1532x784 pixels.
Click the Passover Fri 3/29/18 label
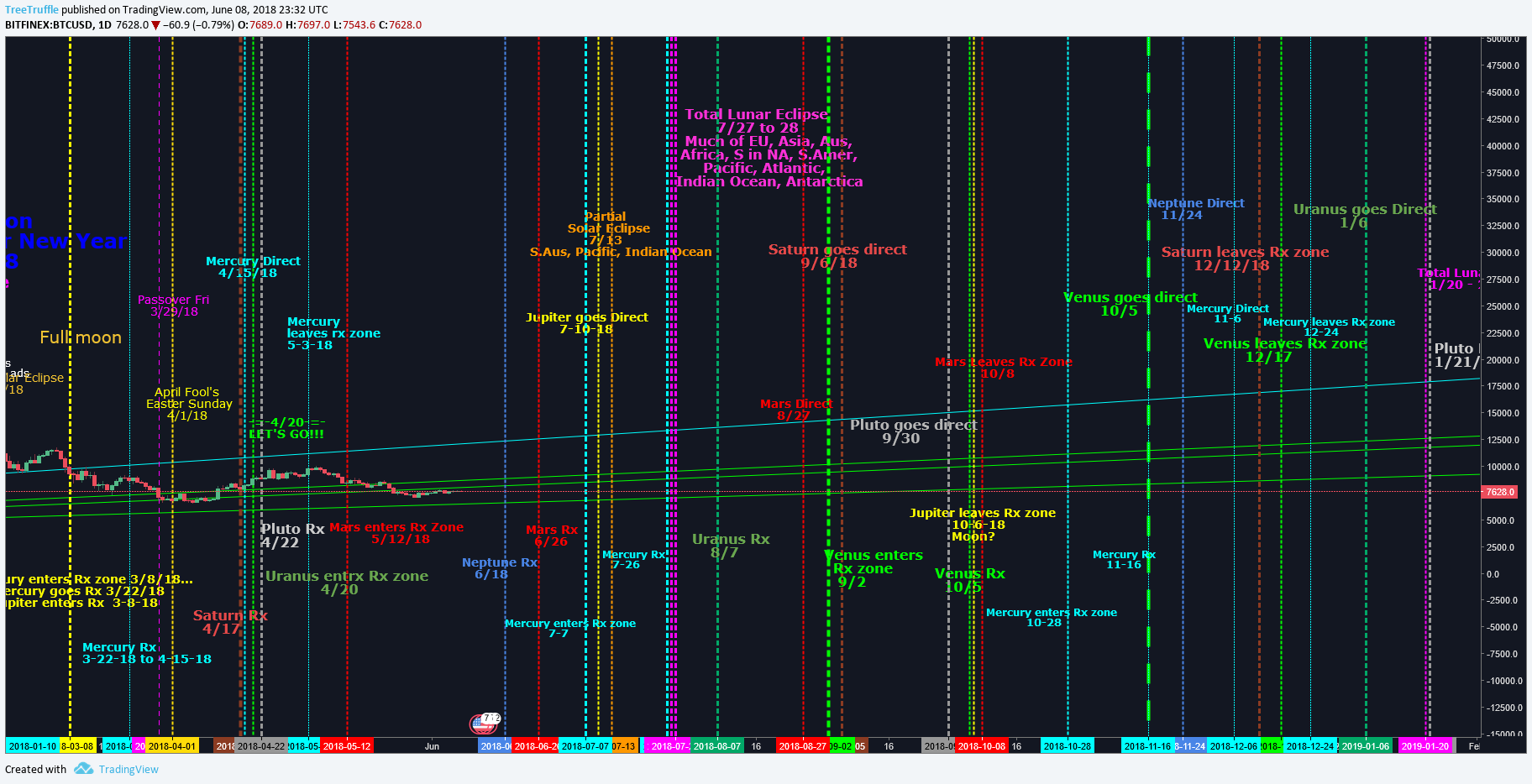pyautogui.click(x=173, y=306)
